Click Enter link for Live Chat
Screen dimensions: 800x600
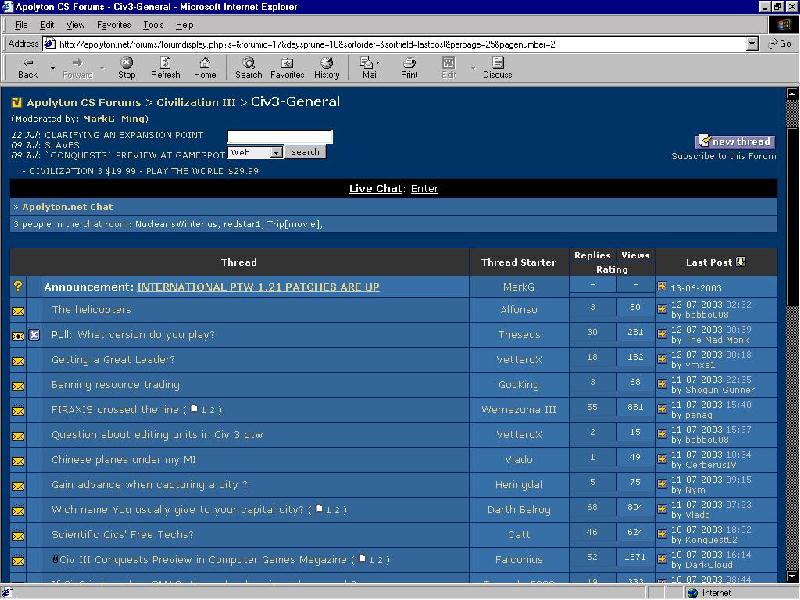[x=424, y=189]
